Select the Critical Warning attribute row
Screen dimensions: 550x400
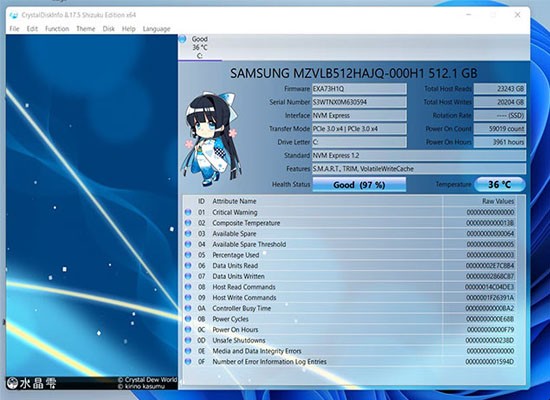[350, 212]
